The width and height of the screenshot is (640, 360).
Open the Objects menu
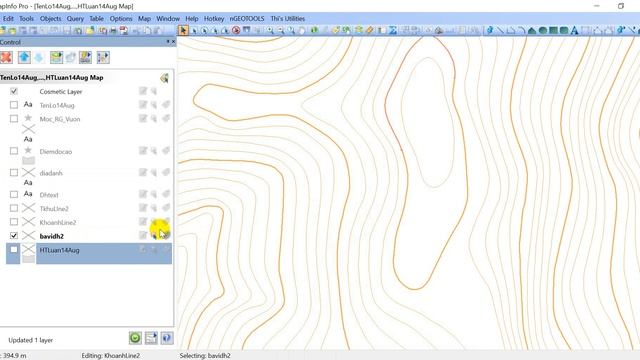pyautogui.click(x=51, y=18)
